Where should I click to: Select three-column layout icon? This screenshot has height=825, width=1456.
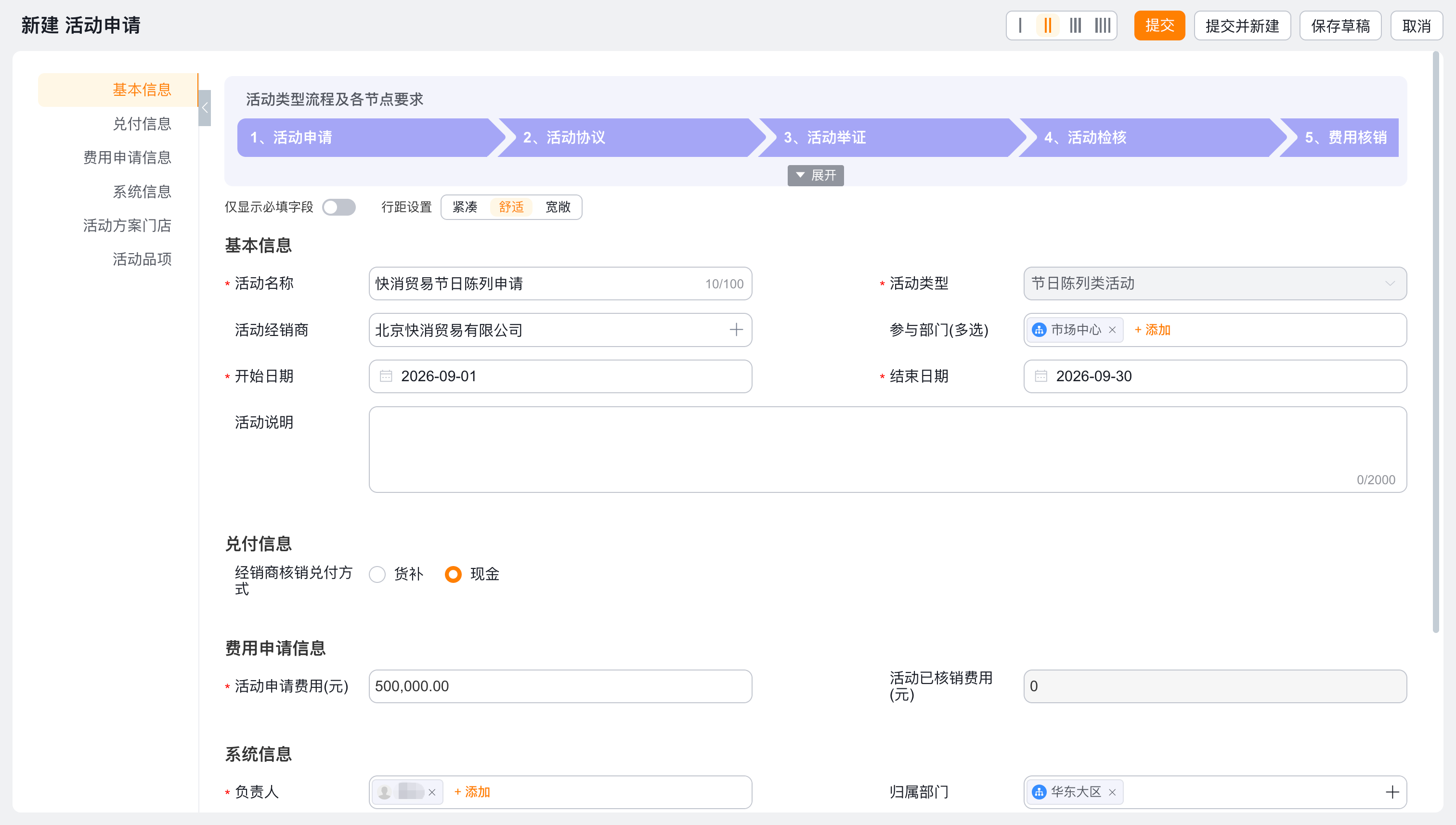tap(1075, 26)
